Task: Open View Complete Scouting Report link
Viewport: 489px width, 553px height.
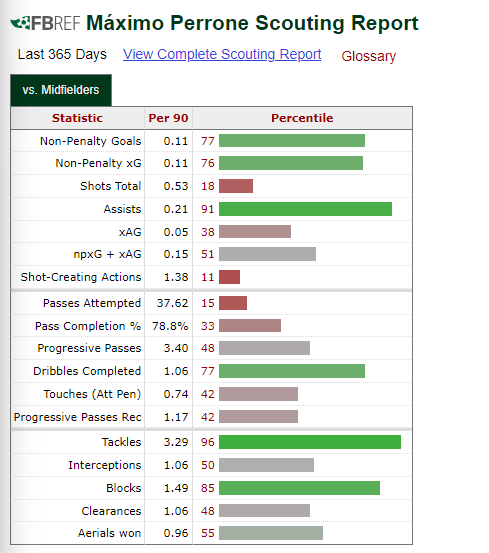Action: [222, 54]
